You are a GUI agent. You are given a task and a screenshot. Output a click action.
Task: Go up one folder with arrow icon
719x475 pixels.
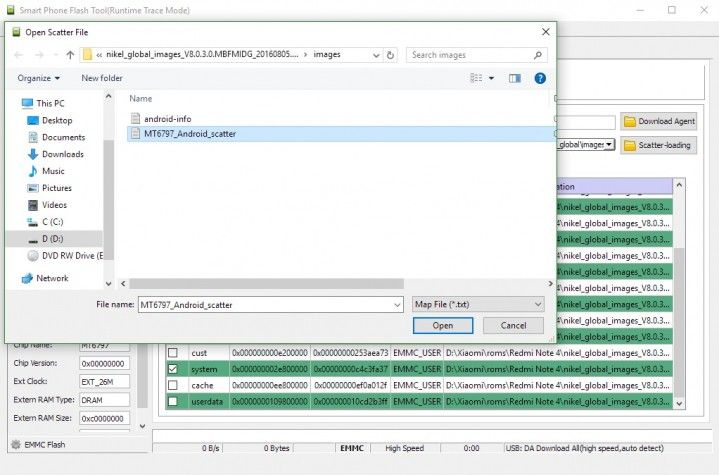tap(70, 55)
